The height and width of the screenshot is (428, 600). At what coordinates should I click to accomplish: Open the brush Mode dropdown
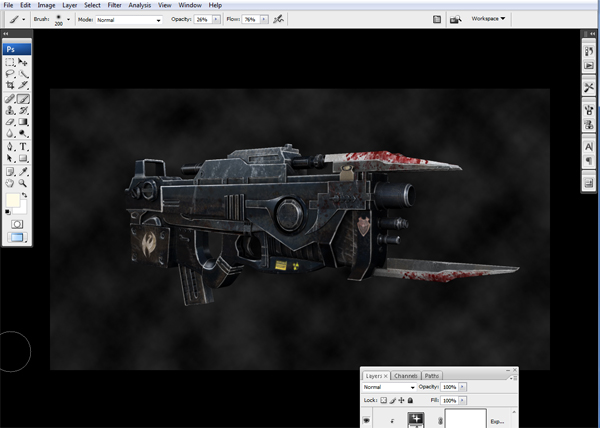[x=129, y=20]
